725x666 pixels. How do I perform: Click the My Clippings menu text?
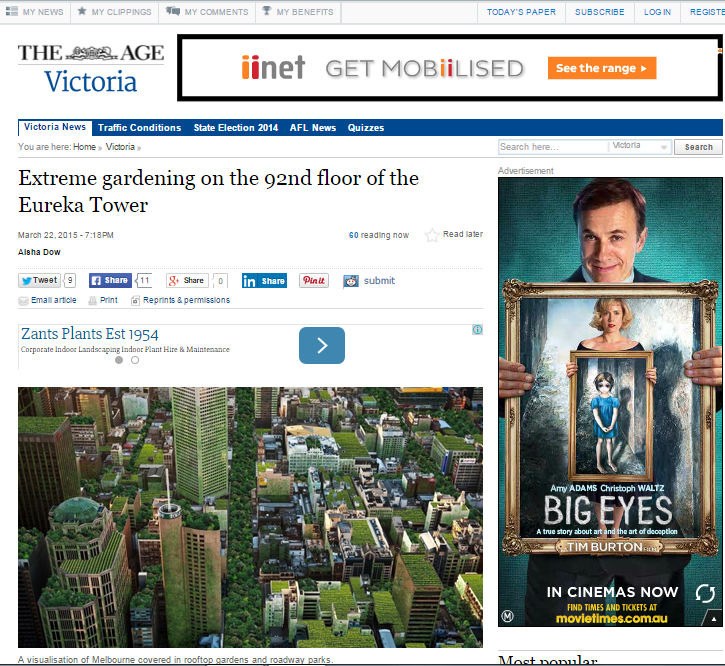click(122, 12)
